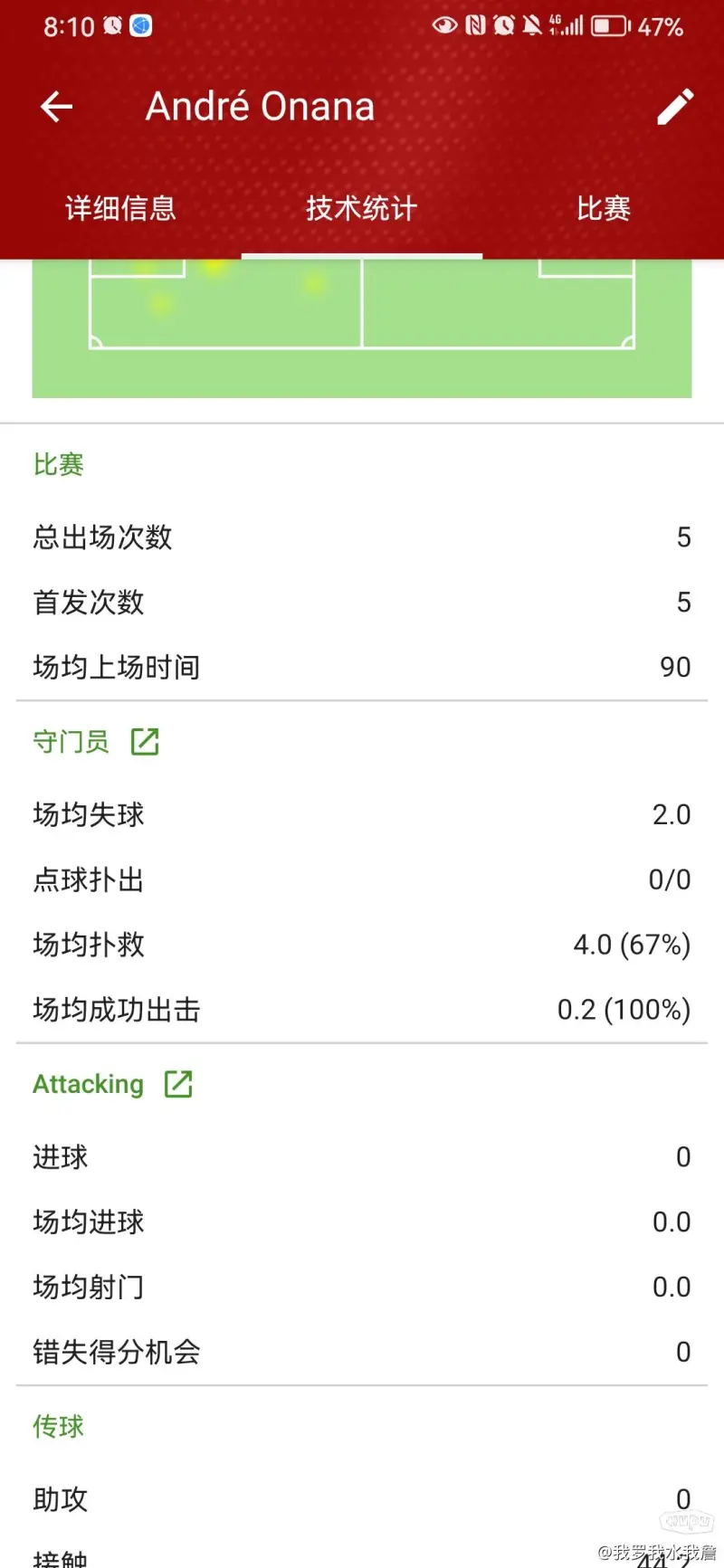Select the 场均扑救 stat row
The image size is (724, 1568).
tap(362, 945)
